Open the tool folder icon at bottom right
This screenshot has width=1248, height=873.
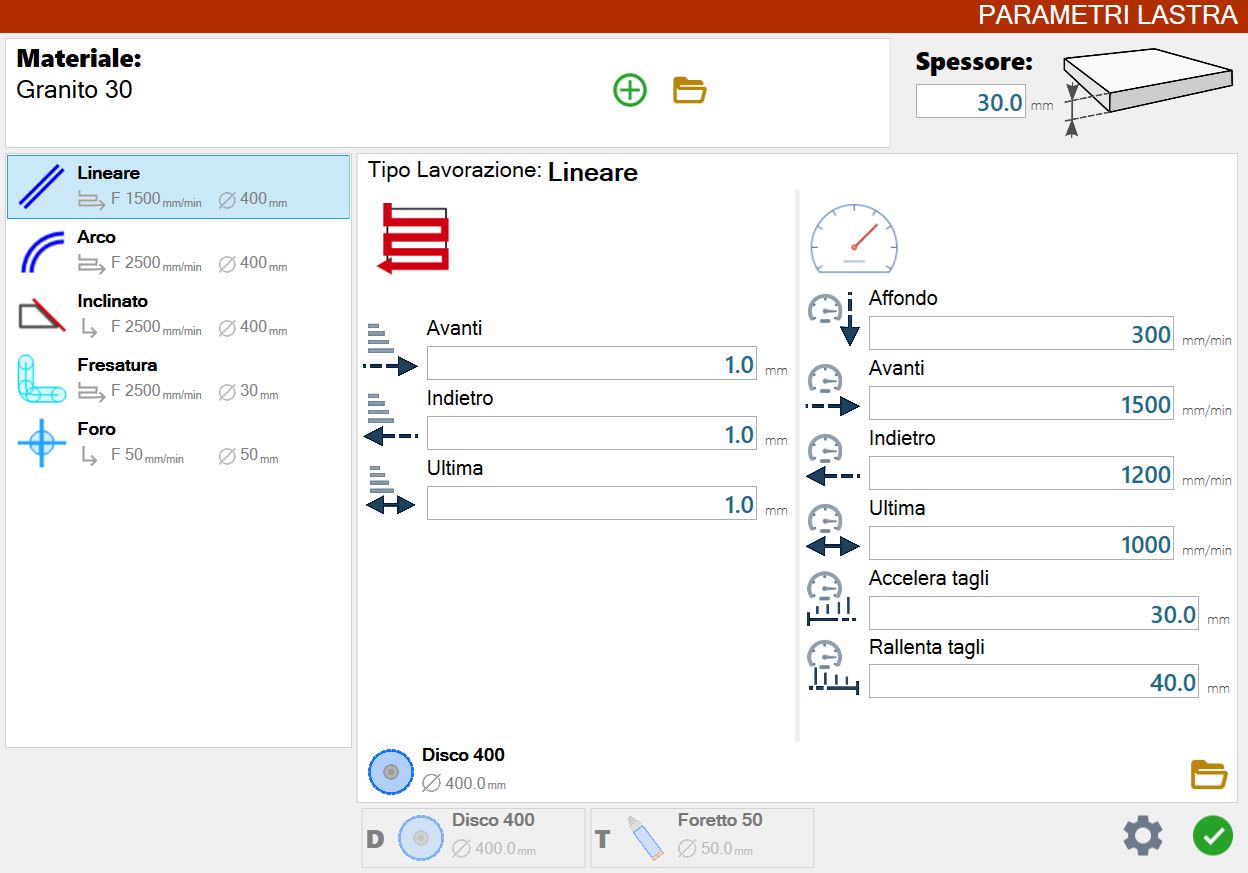click(x=1209, y=775)
